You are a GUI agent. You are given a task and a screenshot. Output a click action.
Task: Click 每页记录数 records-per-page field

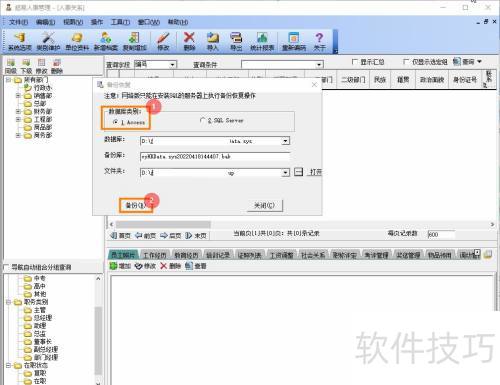click(441, 234)
